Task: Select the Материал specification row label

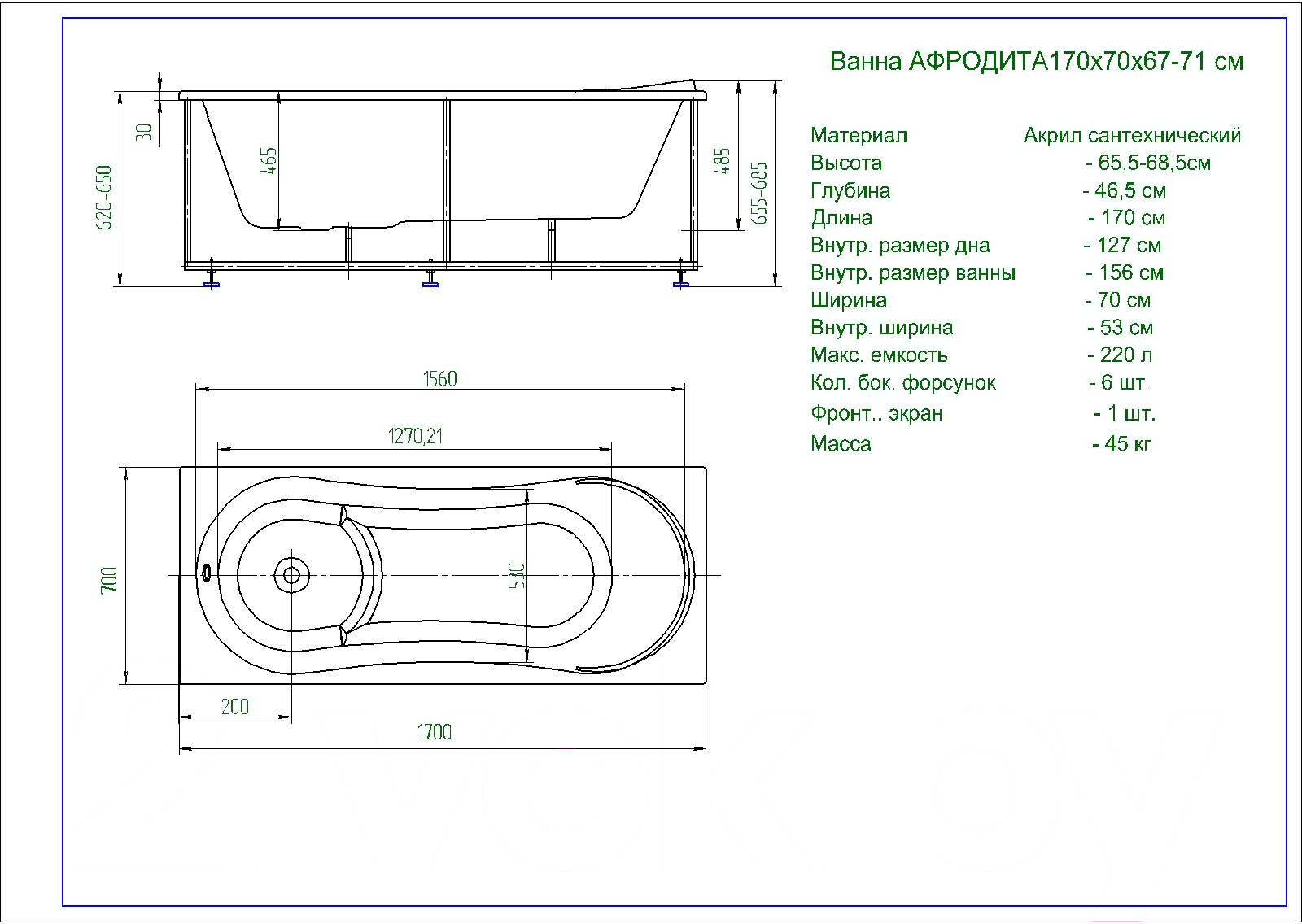Action: click(859, 136)
